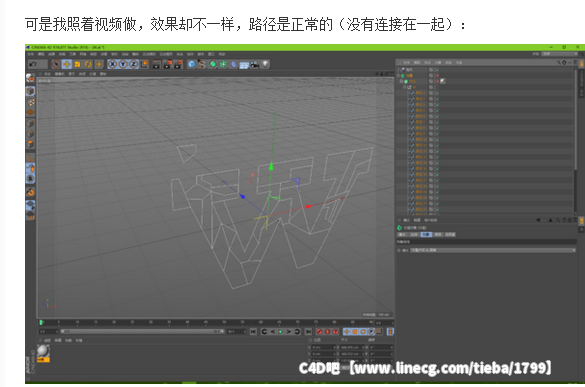
Task: Toggle the X axis lock button
Action: pyautogui.click(x=112, y=64)
